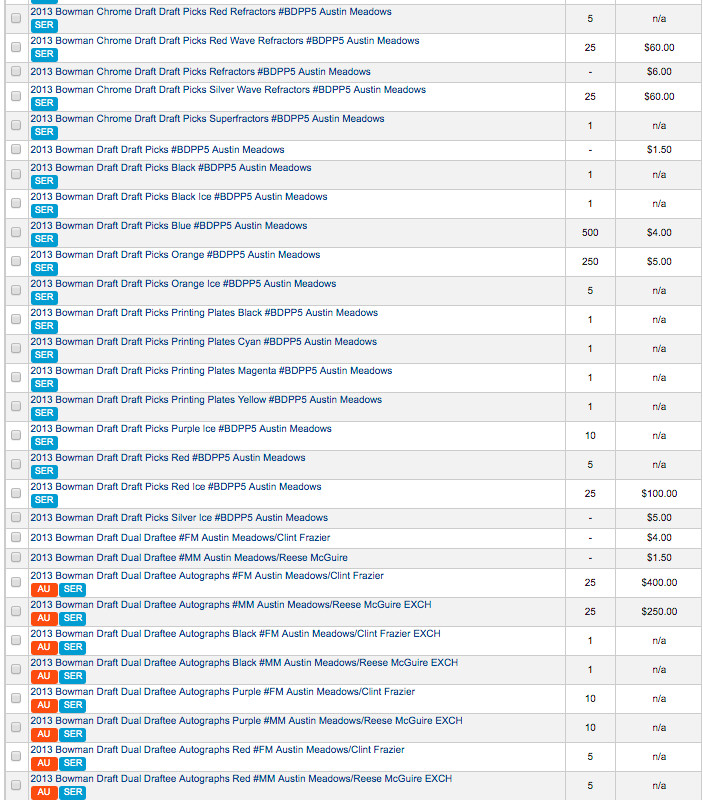
Task: Select the Draft Picks Blue row checkbox
Action: pos(16,232)
